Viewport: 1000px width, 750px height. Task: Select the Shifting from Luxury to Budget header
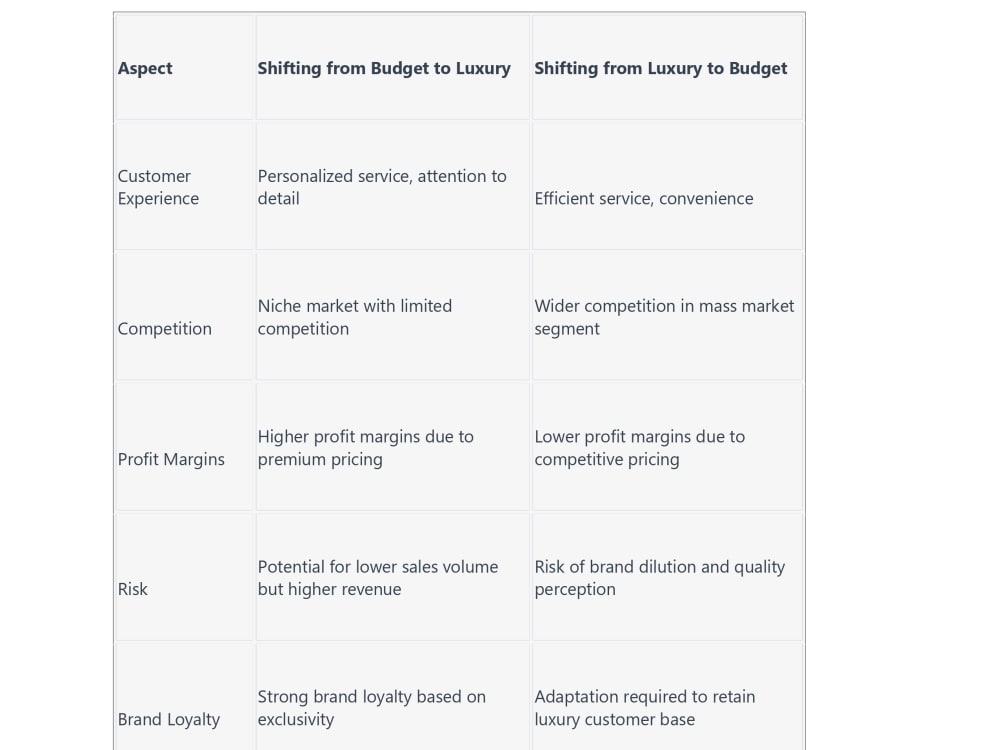point(661,68)
